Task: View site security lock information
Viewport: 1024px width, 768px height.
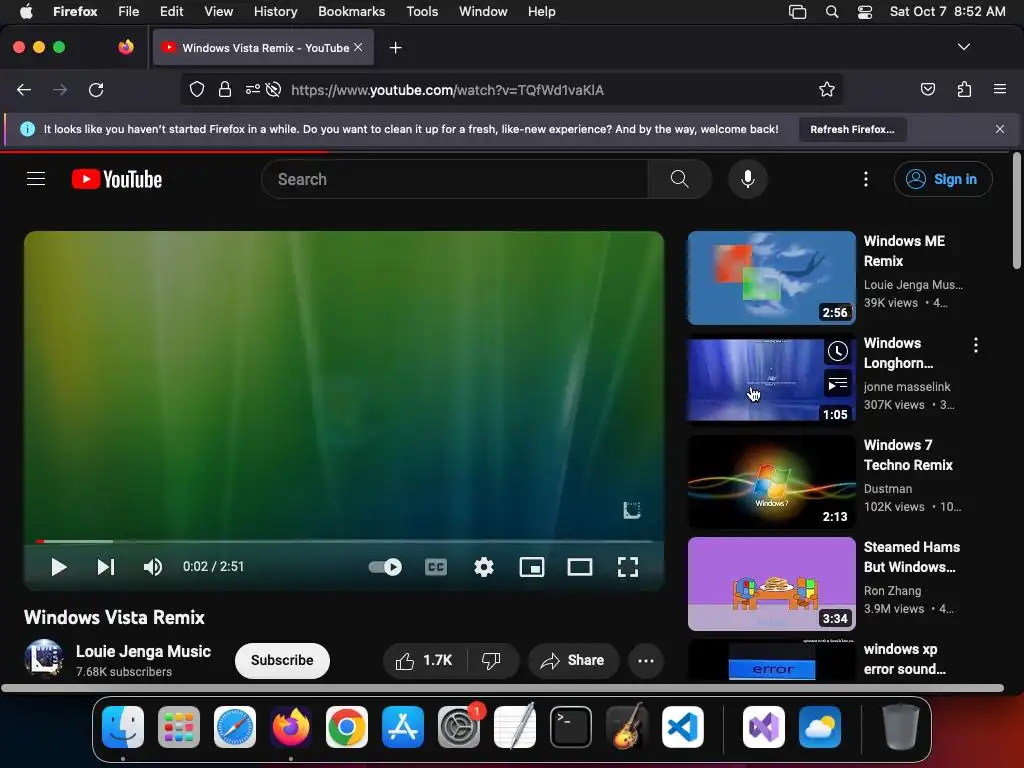Action: (x=225, y=89)
